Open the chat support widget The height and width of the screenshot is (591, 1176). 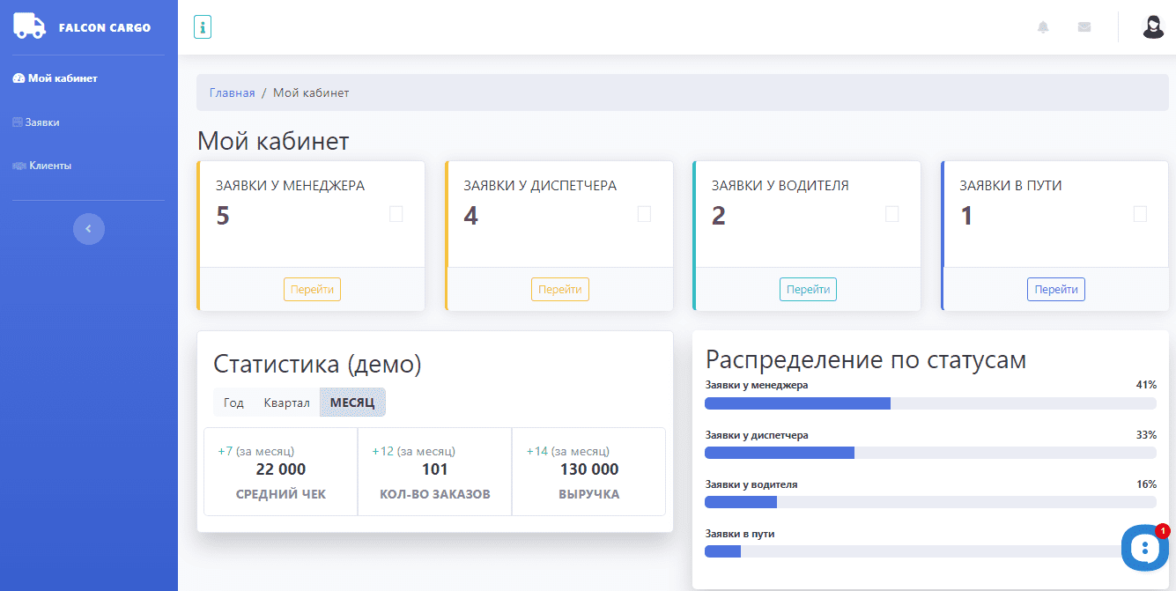pos(1144,547)
